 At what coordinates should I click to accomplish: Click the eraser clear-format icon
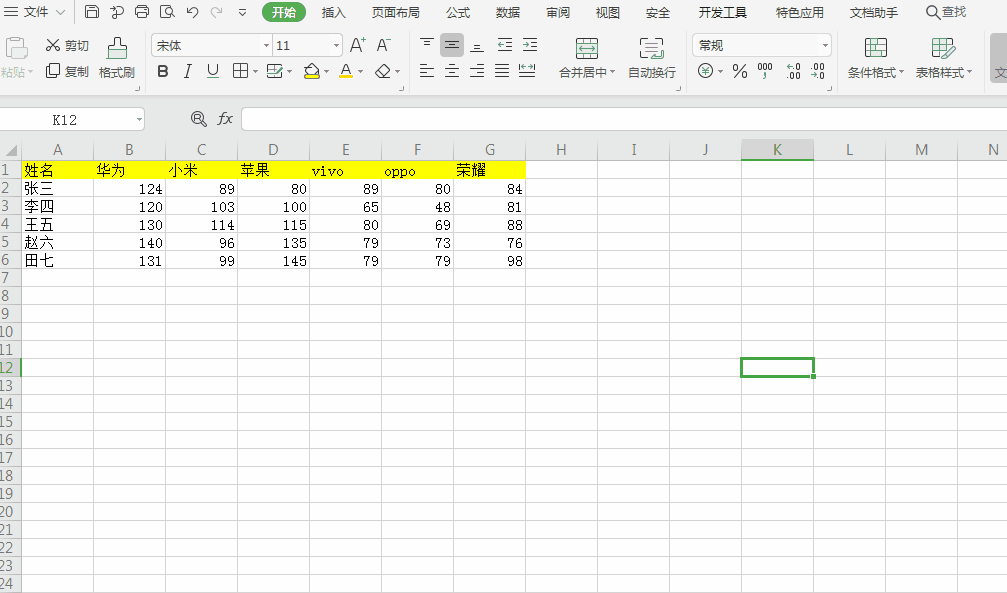(383, 71)
